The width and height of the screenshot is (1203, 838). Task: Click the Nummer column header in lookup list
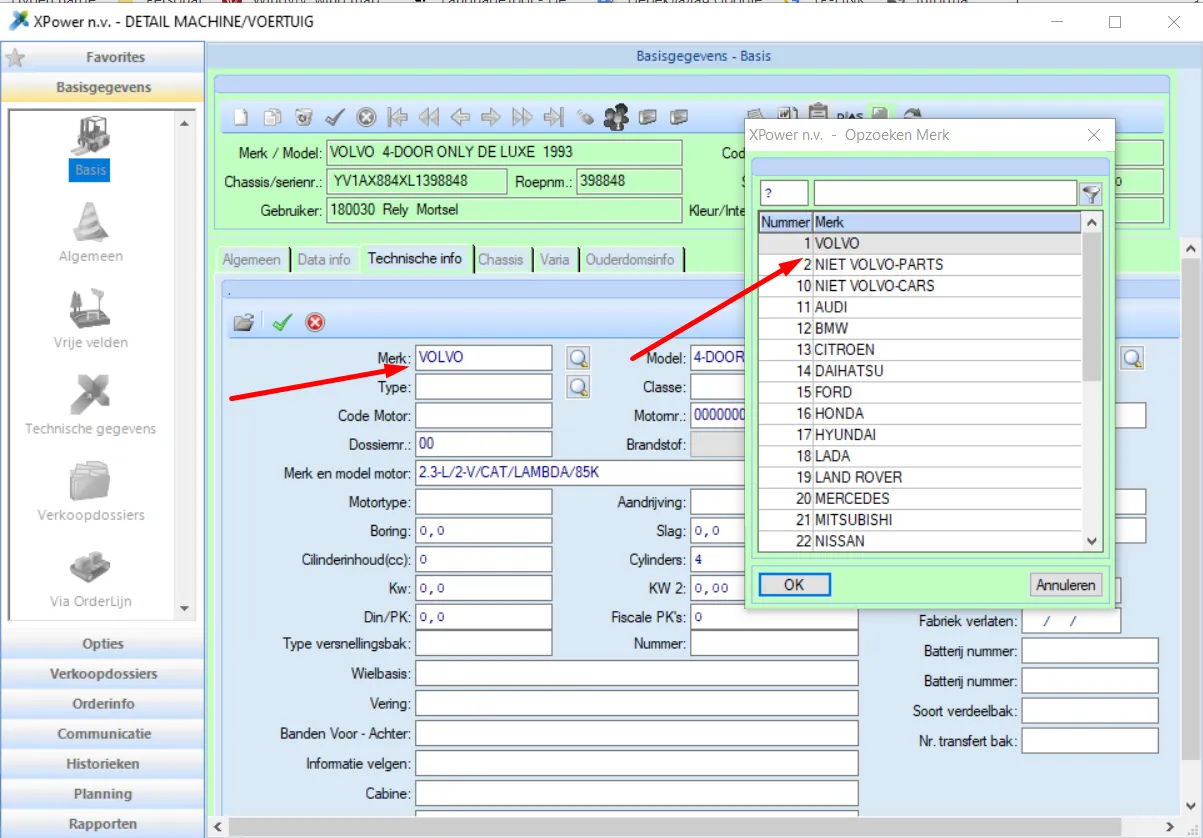click(x=785, y=222)
